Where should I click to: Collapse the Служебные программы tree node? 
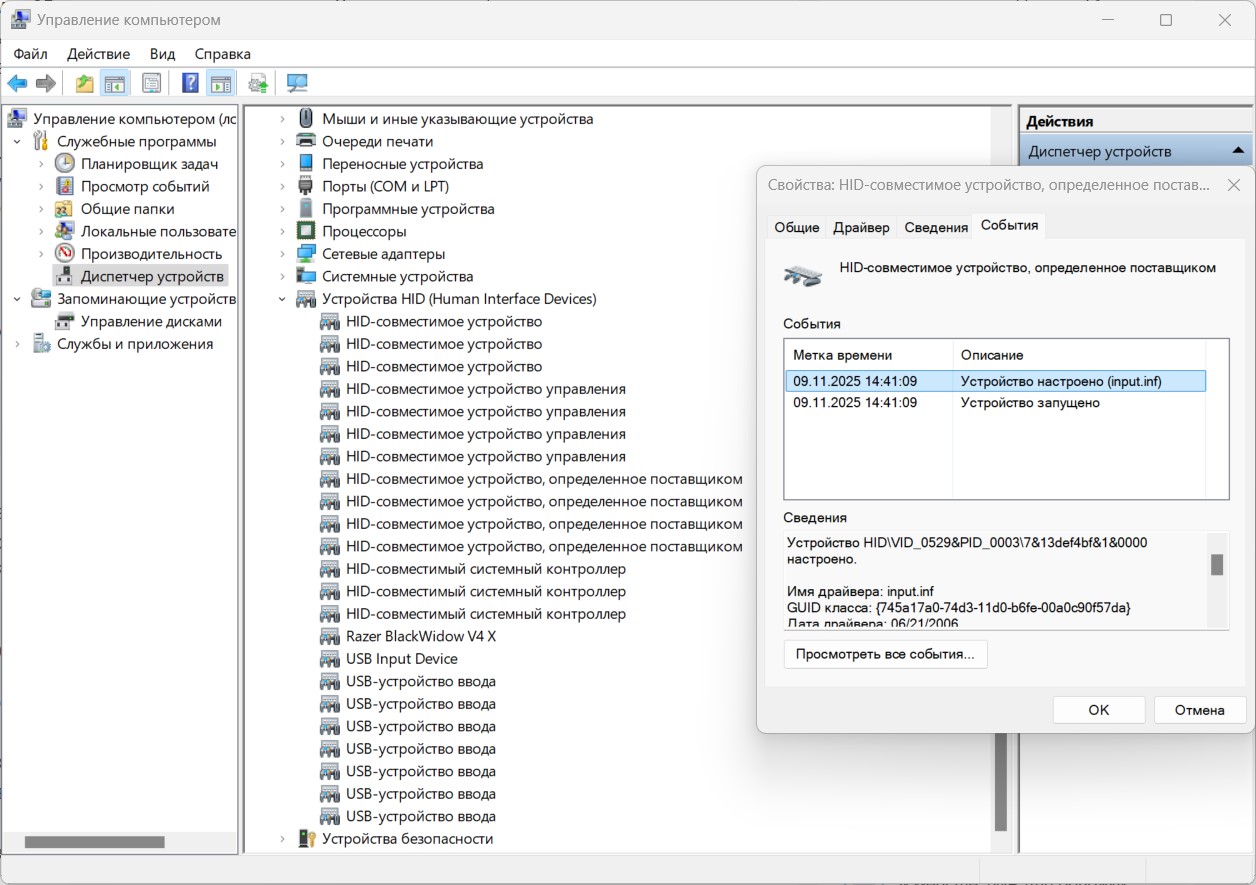(x=17, y=142)
